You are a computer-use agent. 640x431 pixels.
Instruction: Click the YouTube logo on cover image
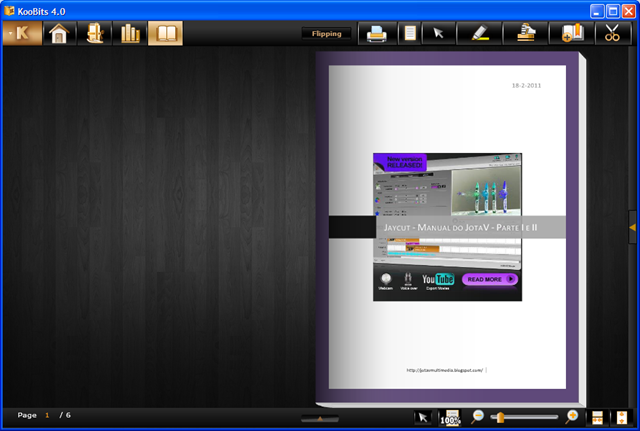[x=438, y=279]
